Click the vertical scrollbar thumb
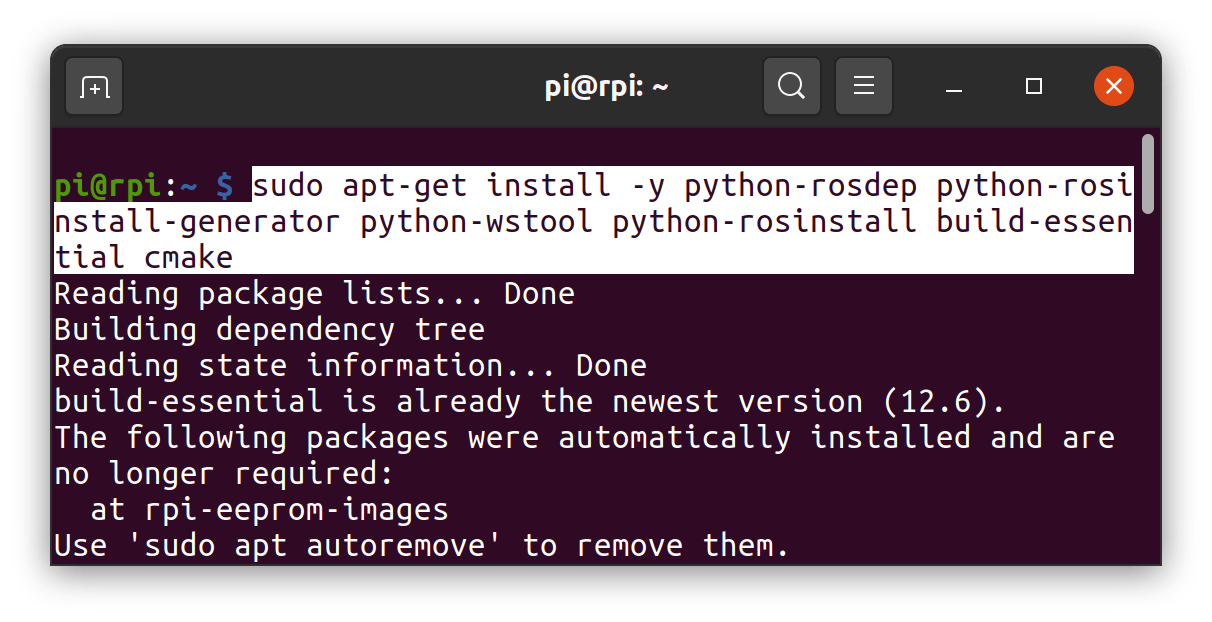The width and height of the screenshot is (1212, 622). 1148,174
